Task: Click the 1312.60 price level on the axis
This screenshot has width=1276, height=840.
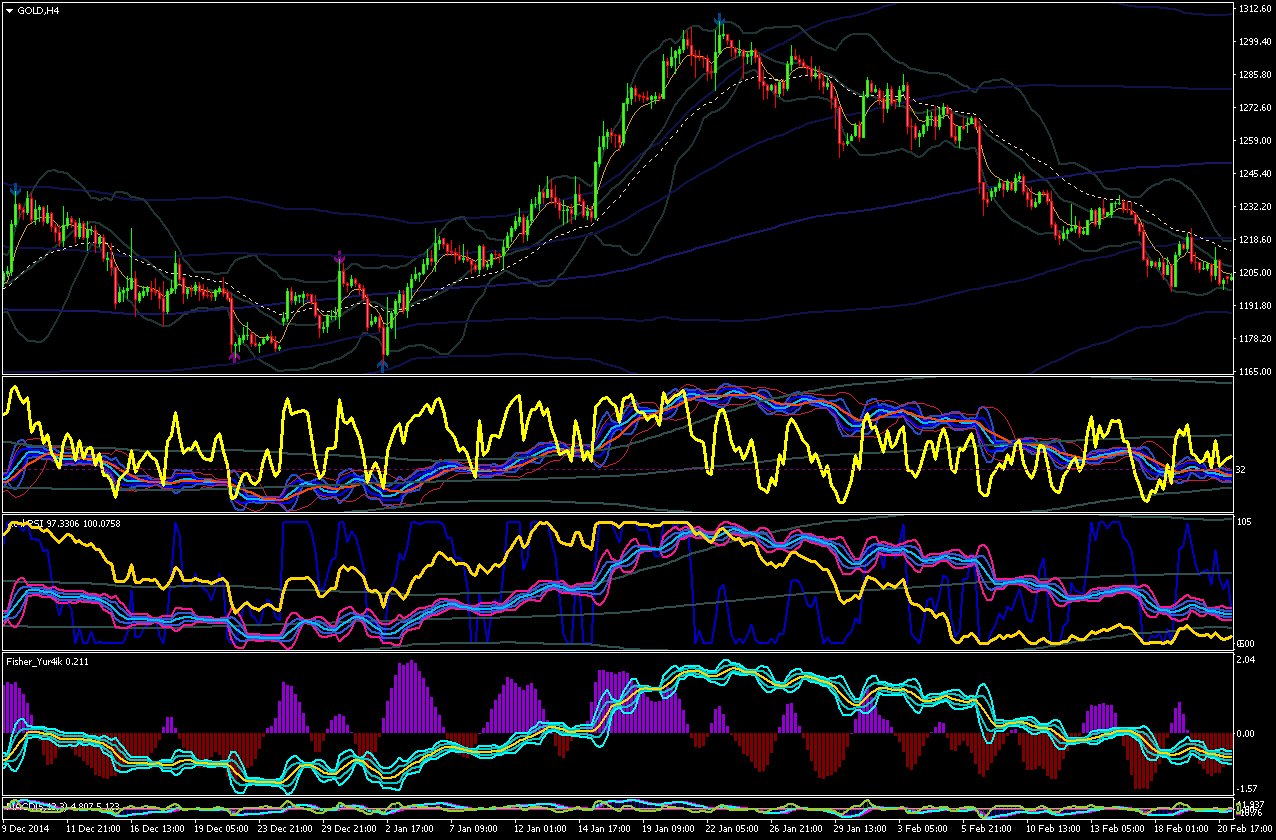Action: coord(1253,9)
